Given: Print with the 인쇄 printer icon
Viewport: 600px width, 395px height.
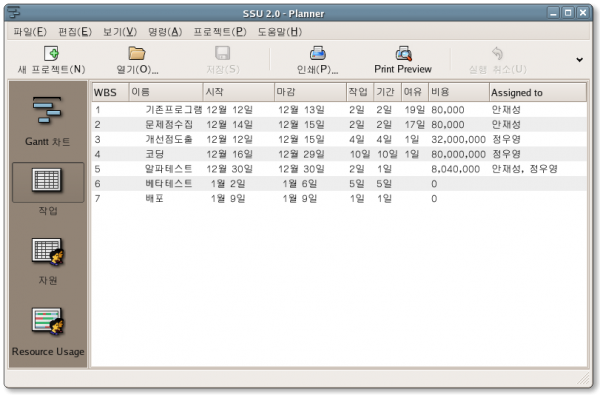Looking at the screenshot, I should pos(318,53).
